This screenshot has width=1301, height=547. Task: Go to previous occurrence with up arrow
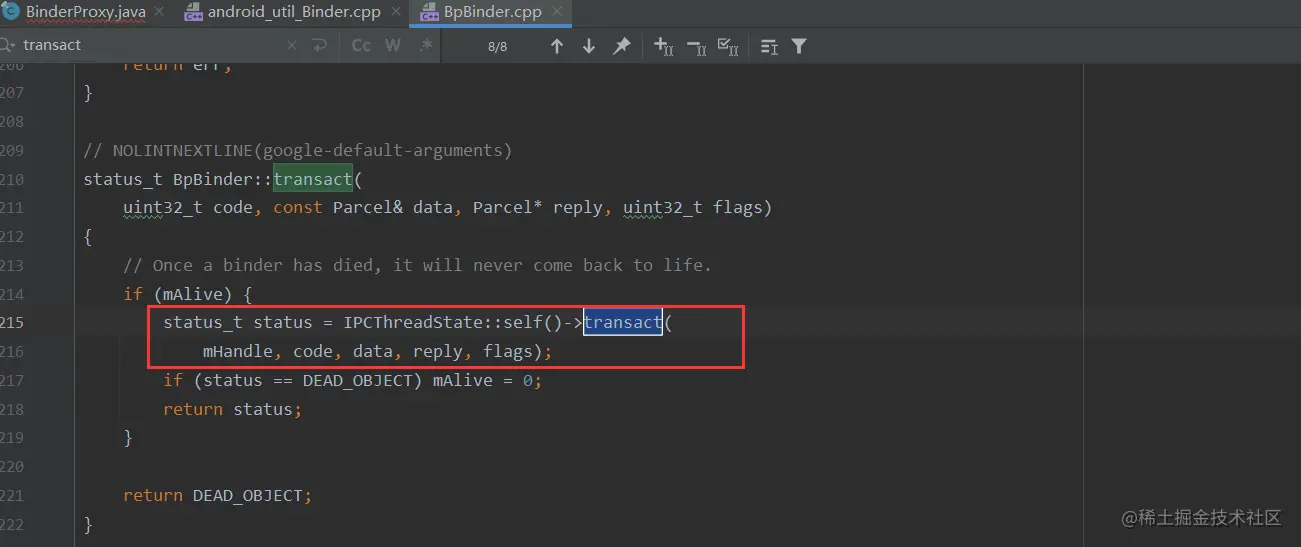point(557,46)
